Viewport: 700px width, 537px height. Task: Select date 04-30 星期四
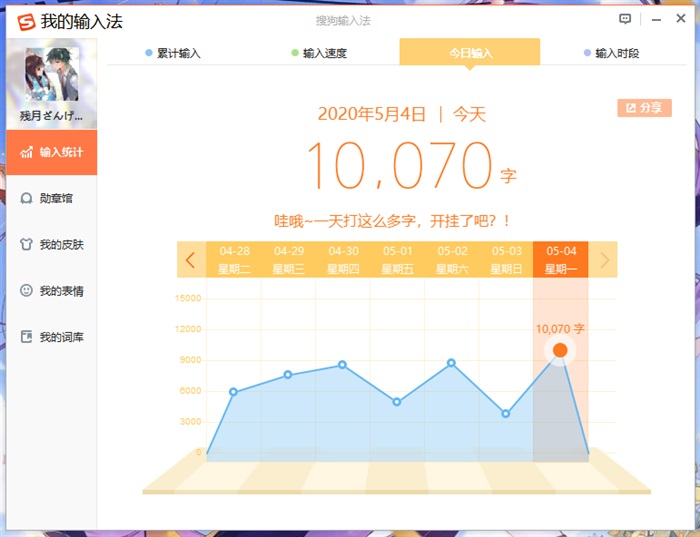point(343,260)
